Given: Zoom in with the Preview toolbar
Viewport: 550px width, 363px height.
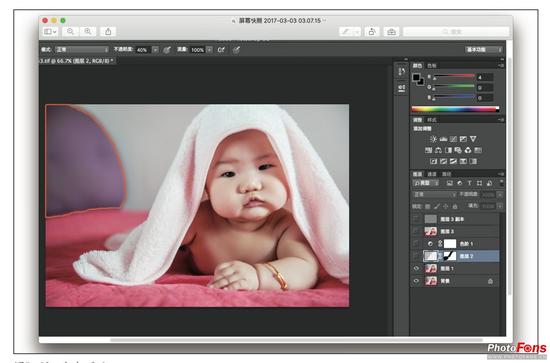Looking at the screenshot, I should (x=88, y=32).
